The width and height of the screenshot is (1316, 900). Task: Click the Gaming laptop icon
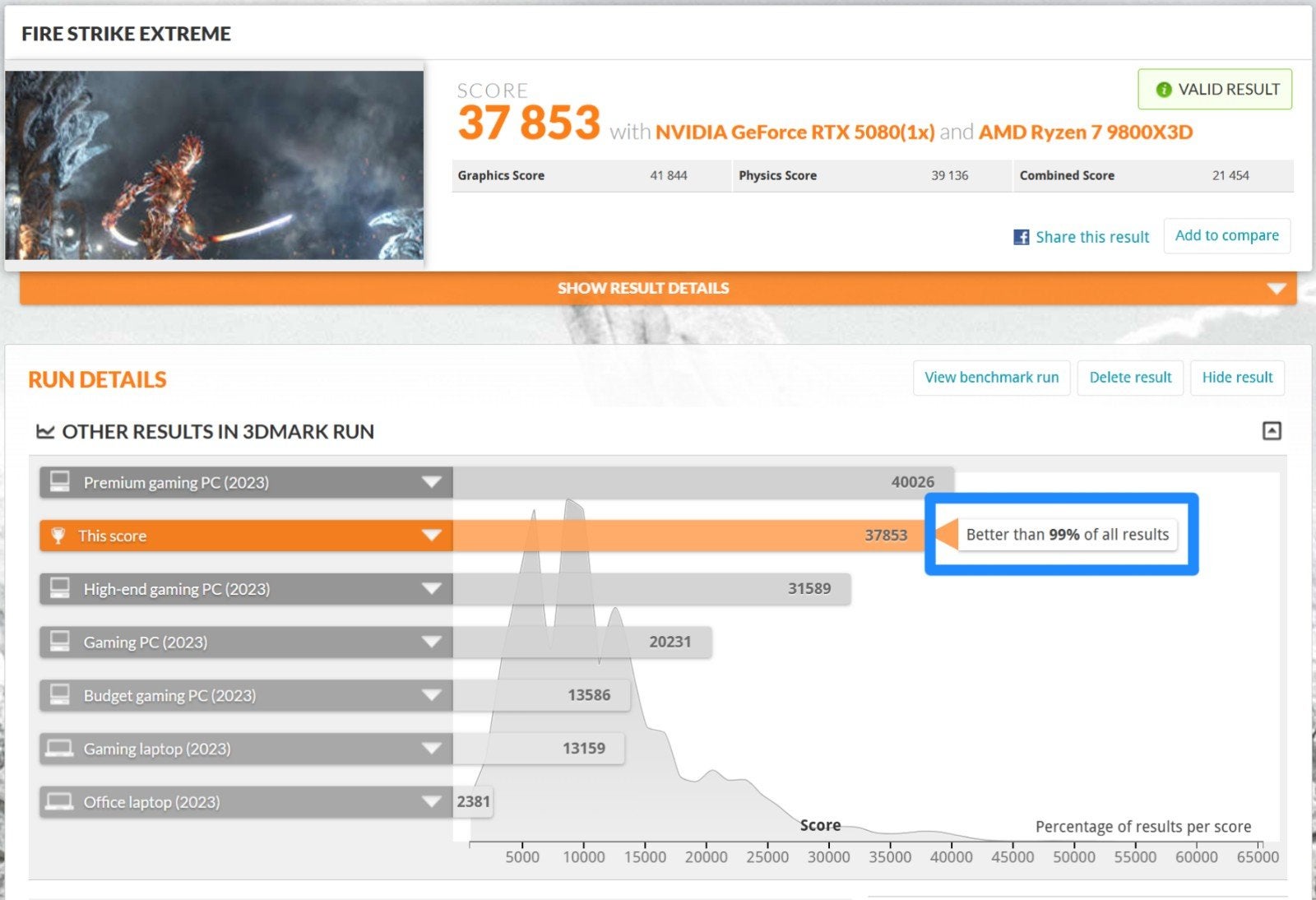point(59,748)
